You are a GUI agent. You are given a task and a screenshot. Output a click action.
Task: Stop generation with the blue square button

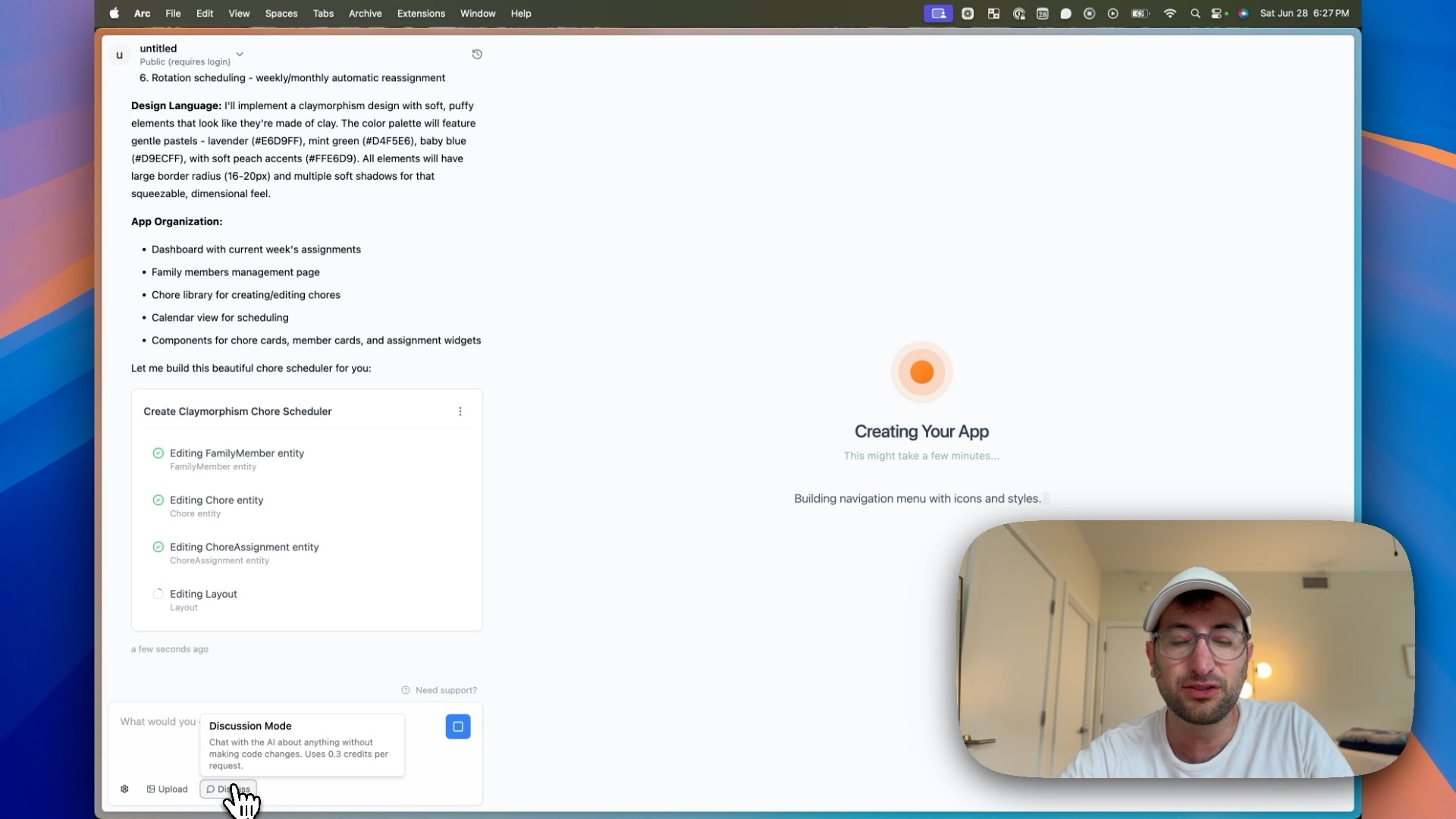click(x=457, y=726)
